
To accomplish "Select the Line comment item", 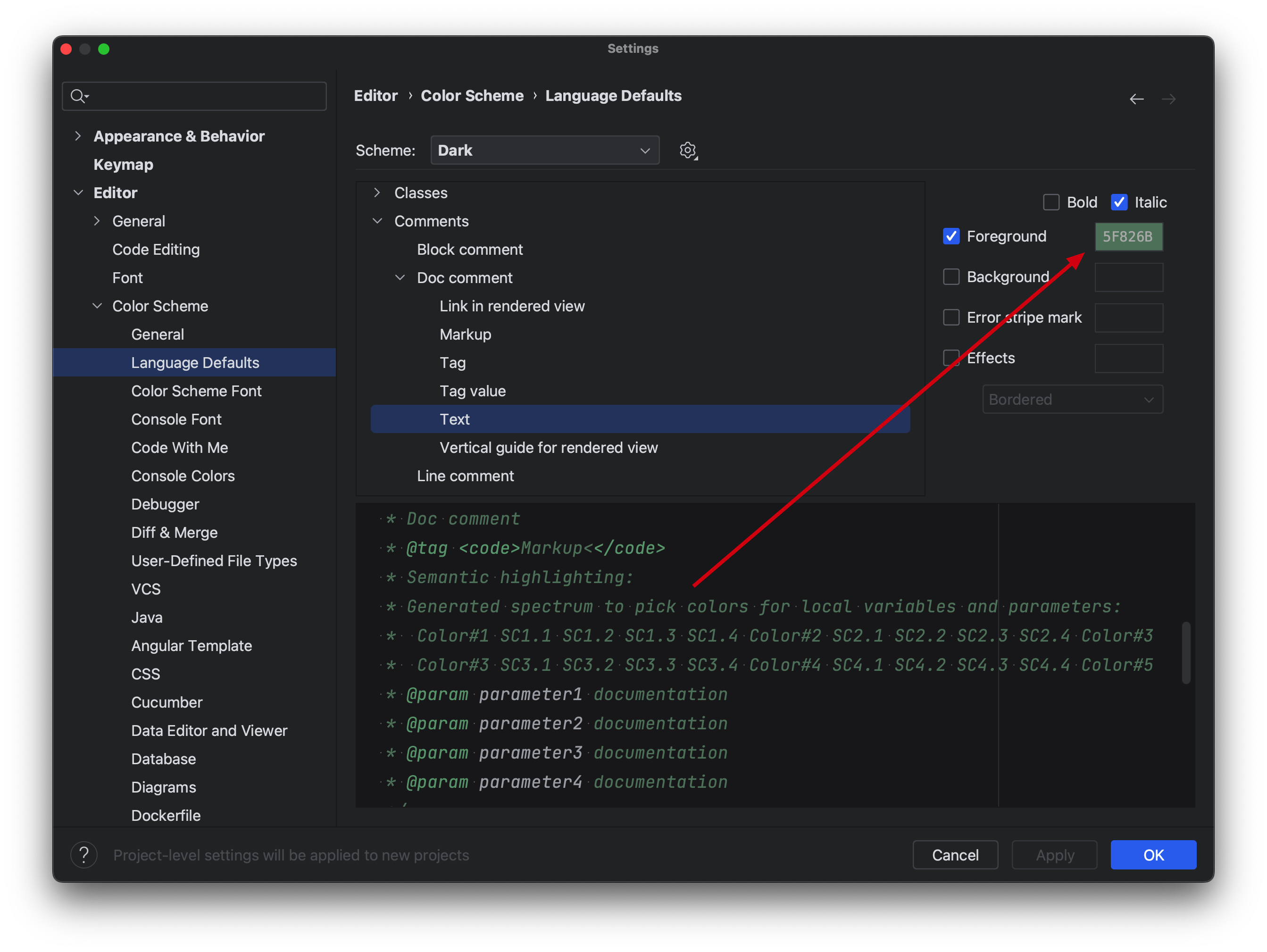I will tap(465, 476).
